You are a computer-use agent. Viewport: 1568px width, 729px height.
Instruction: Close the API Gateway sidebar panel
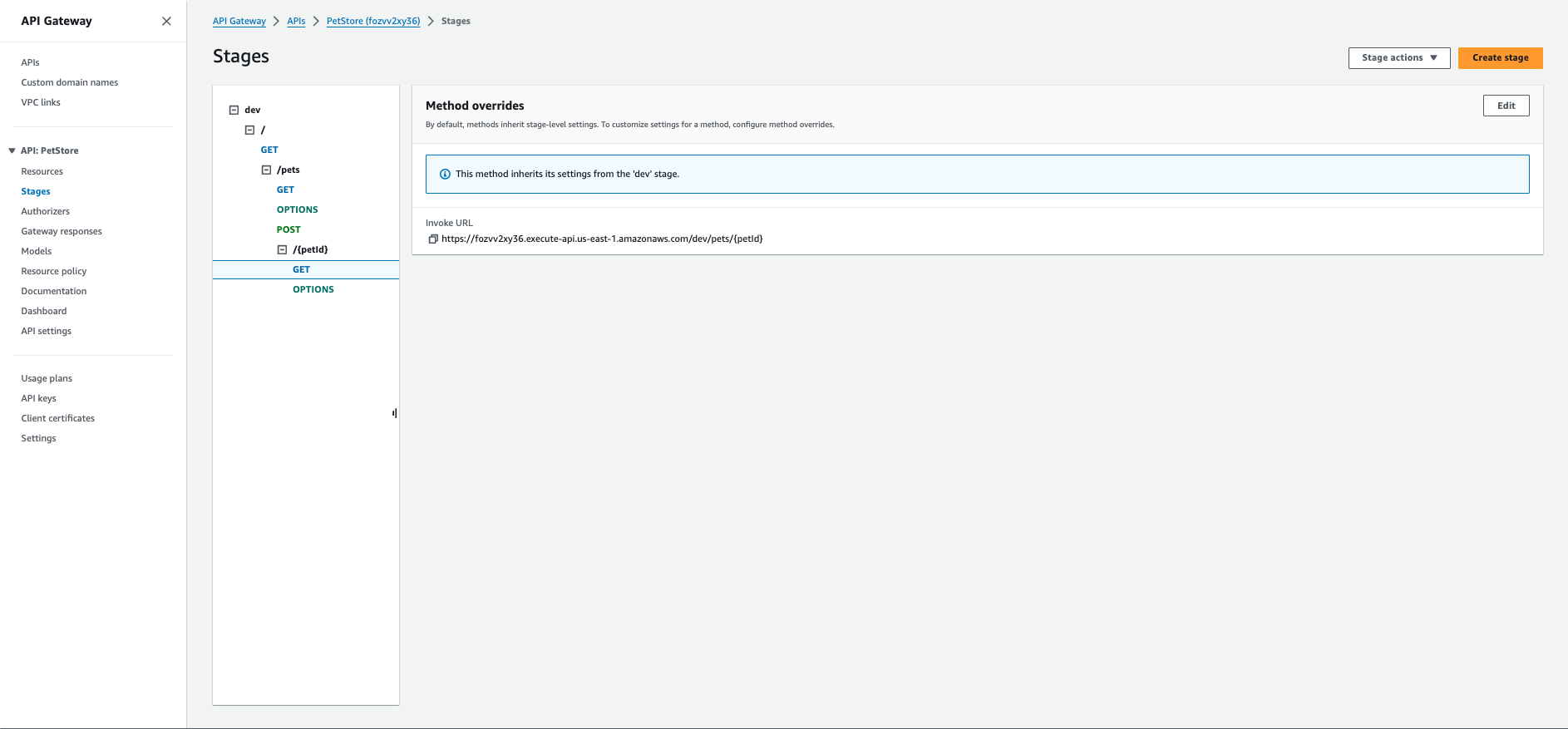(x=166, y=22)
